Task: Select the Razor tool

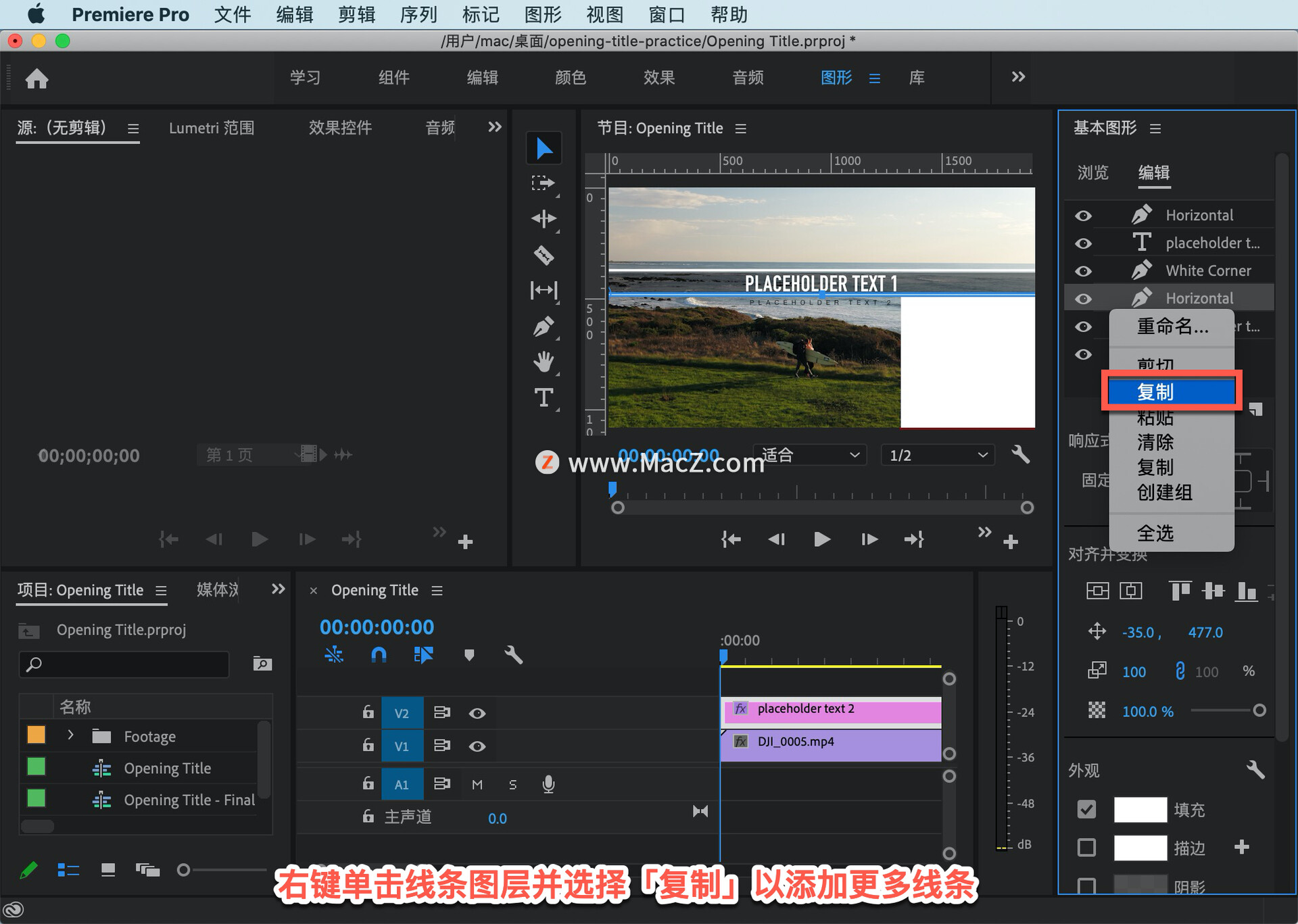Action: [544, 256]
